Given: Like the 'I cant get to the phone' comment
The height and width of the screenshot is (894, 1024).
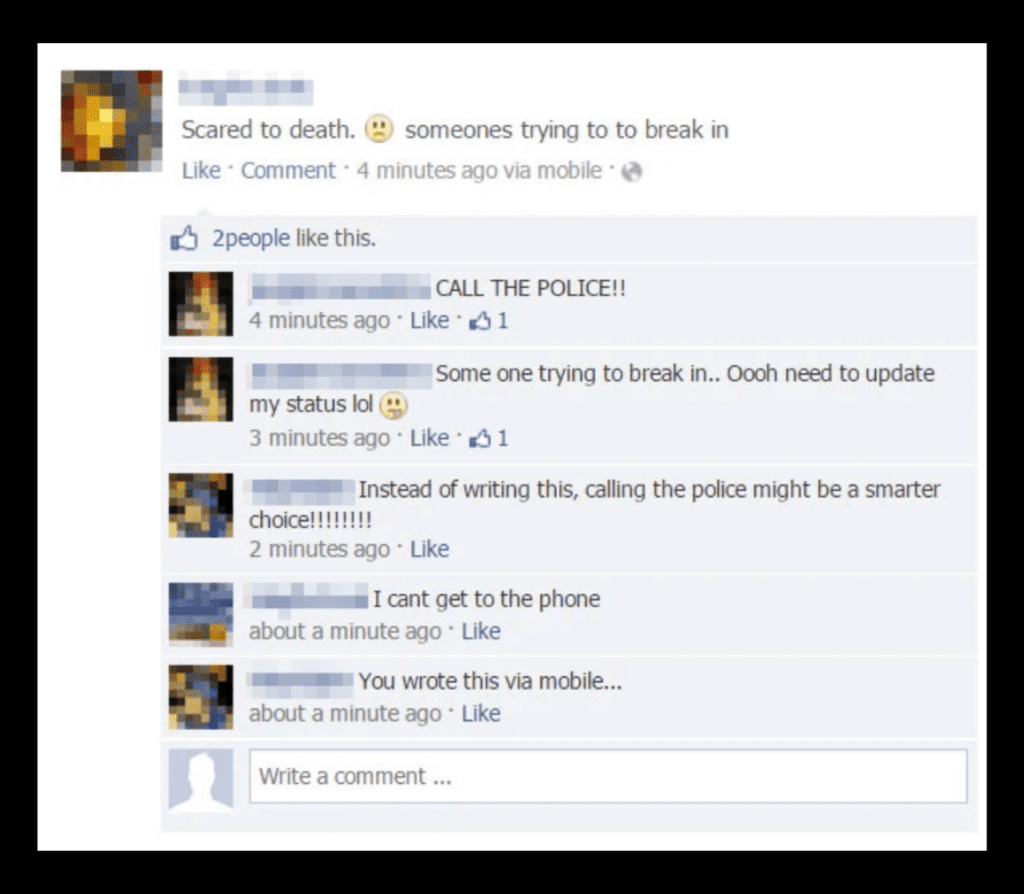Looking at the screenshot, I should click(481, 631).
